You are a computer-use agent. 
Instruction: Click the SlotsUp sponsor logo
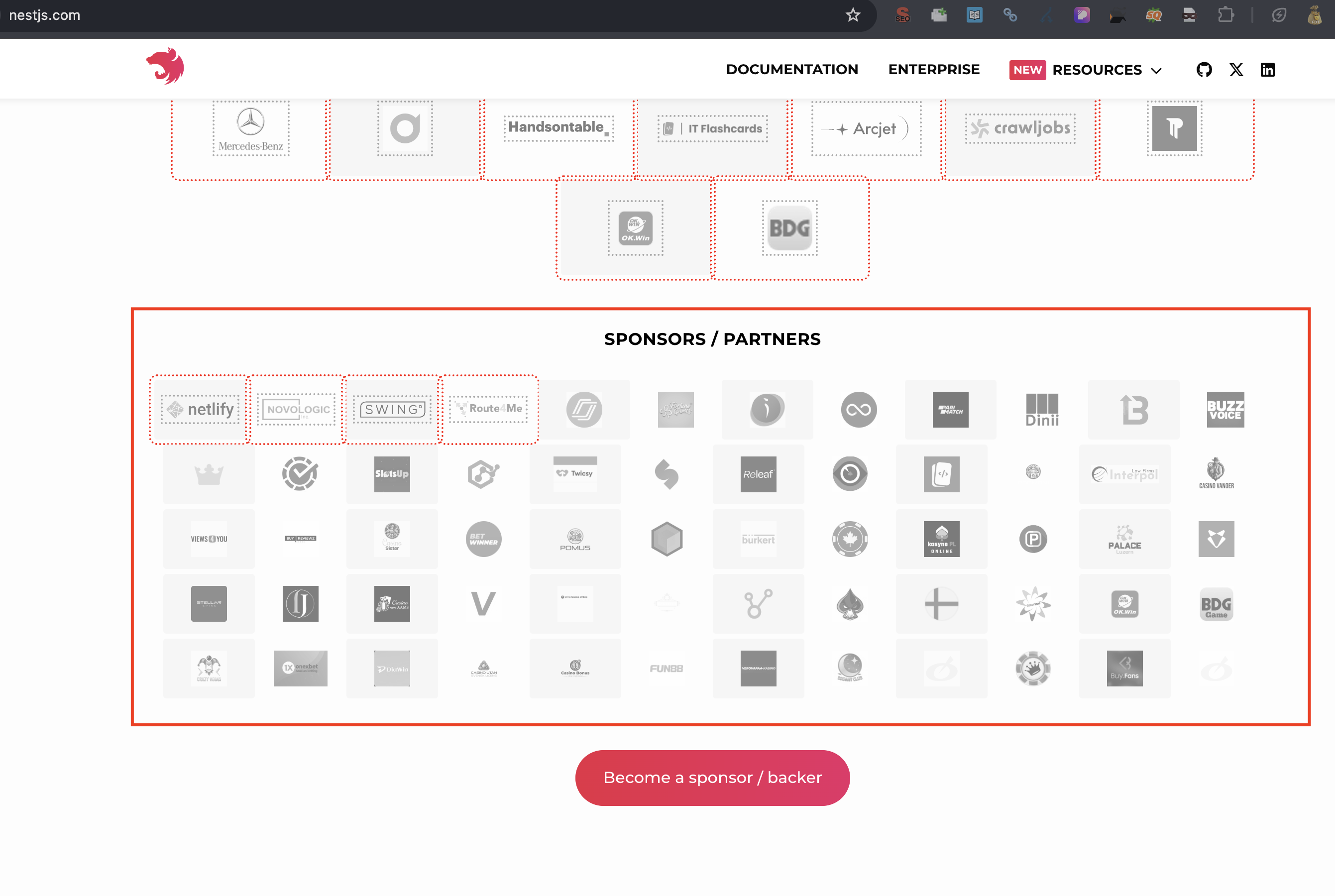[x=392, y=474]
